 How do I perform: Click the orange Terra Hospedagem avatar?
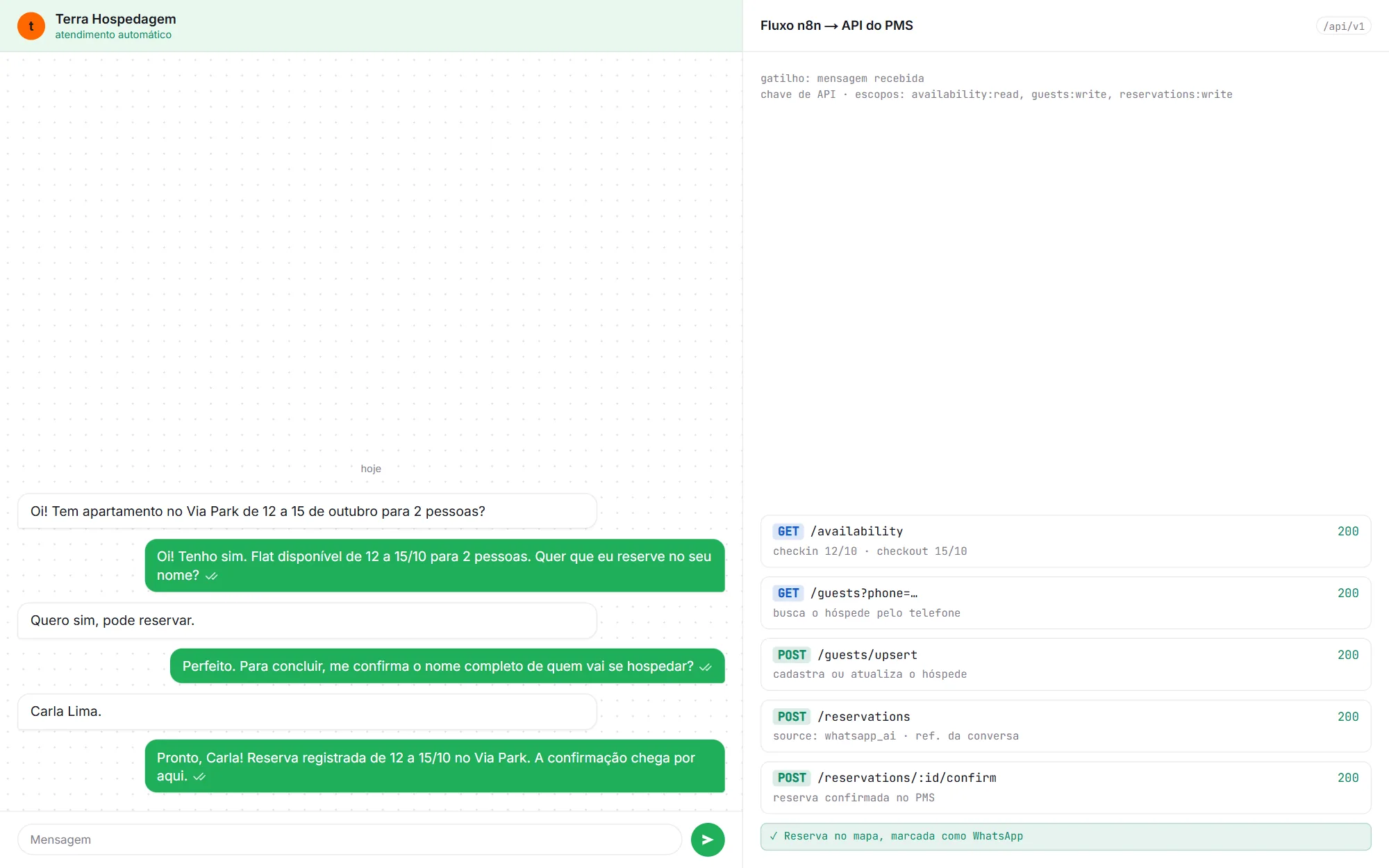(x=31, y=26)
